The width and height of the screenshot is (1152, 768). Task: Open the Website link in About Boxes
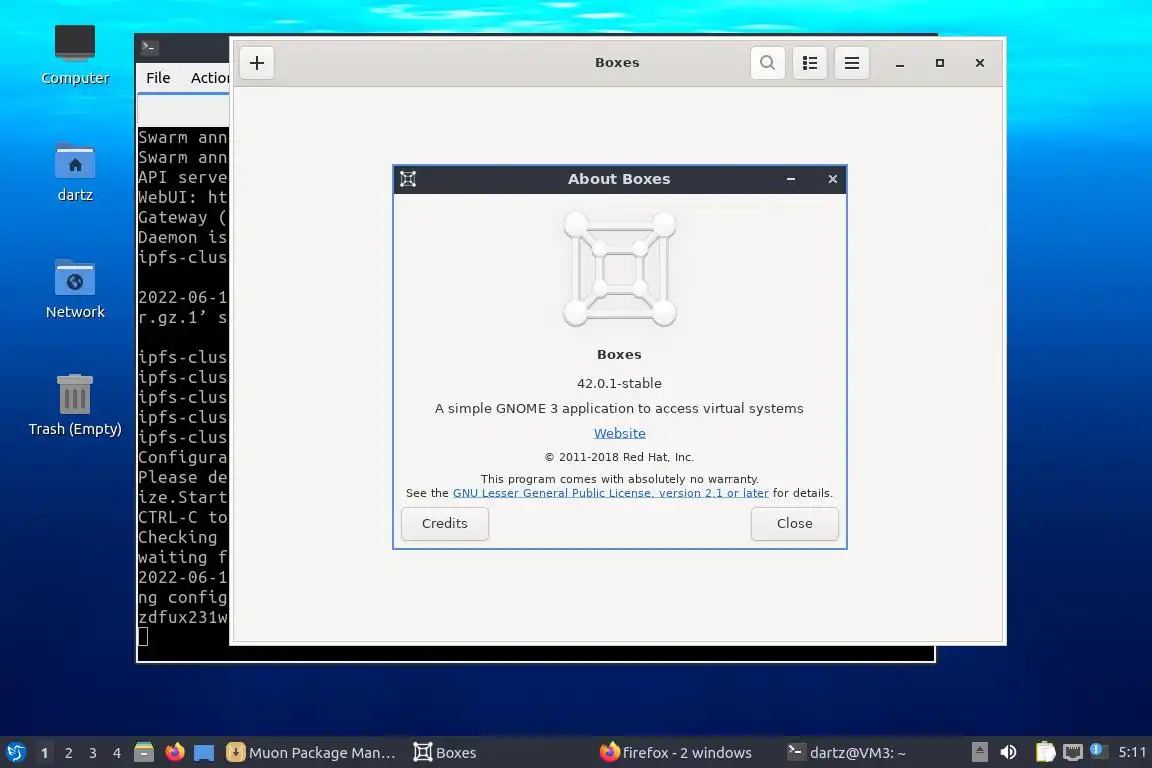click(619, 434)
